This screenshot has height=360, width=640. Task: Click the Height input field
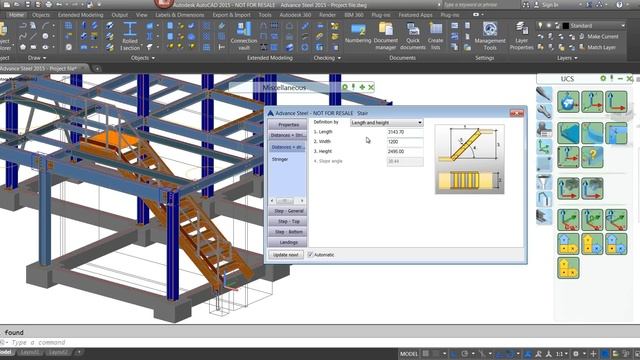tap(405, 151)
